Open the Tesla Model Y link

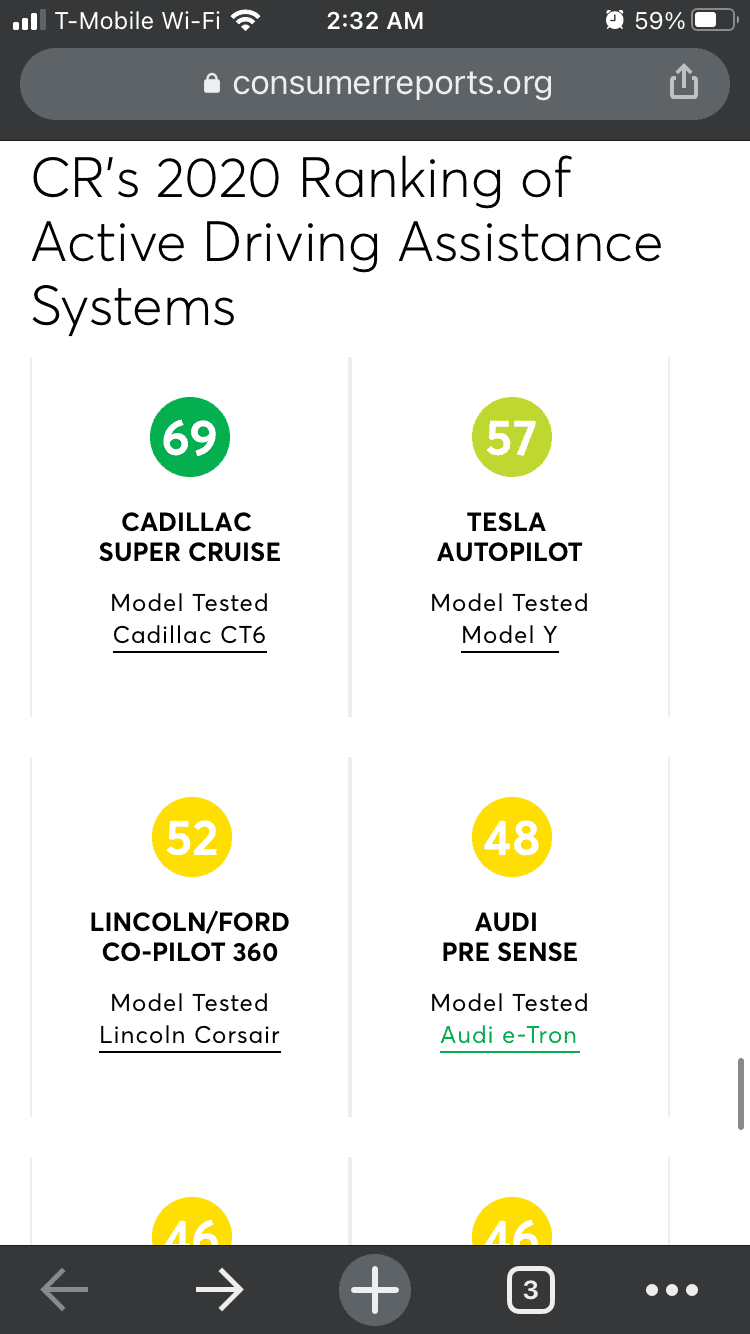(x=509, y=635)
